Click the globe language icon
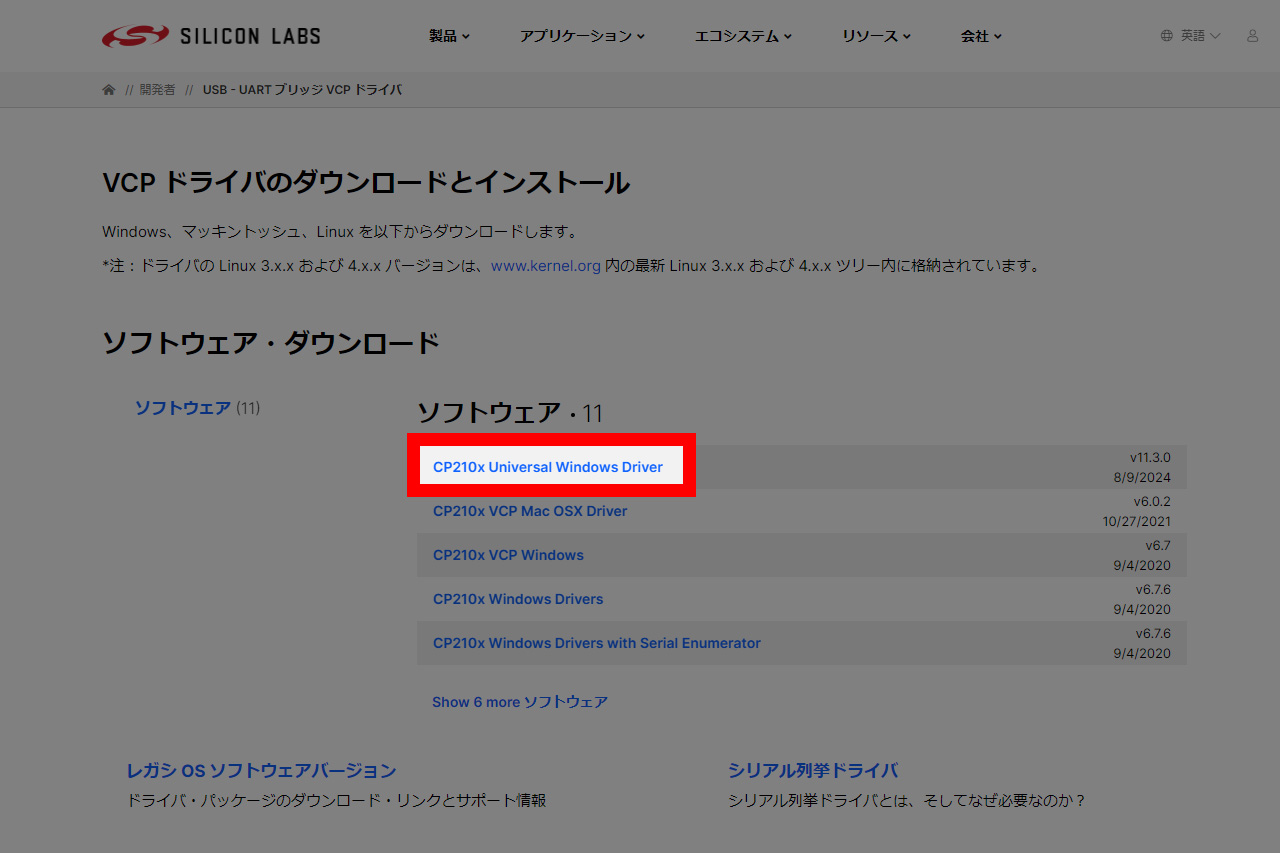1280x853 pixels. pyautogui.click(x=1166, y=36)
